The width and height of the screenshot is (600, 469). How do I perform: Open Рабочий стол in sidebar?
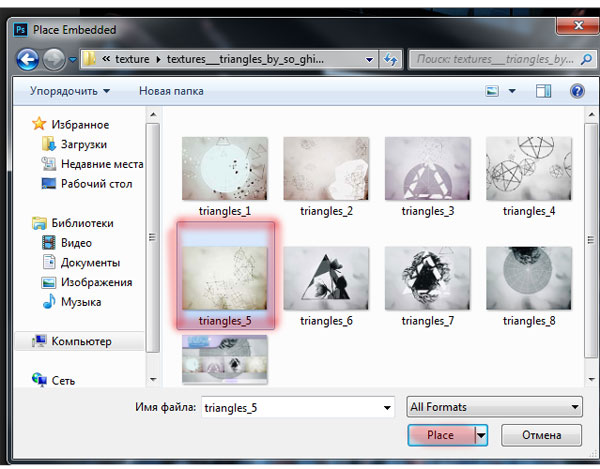coord(96,184)
